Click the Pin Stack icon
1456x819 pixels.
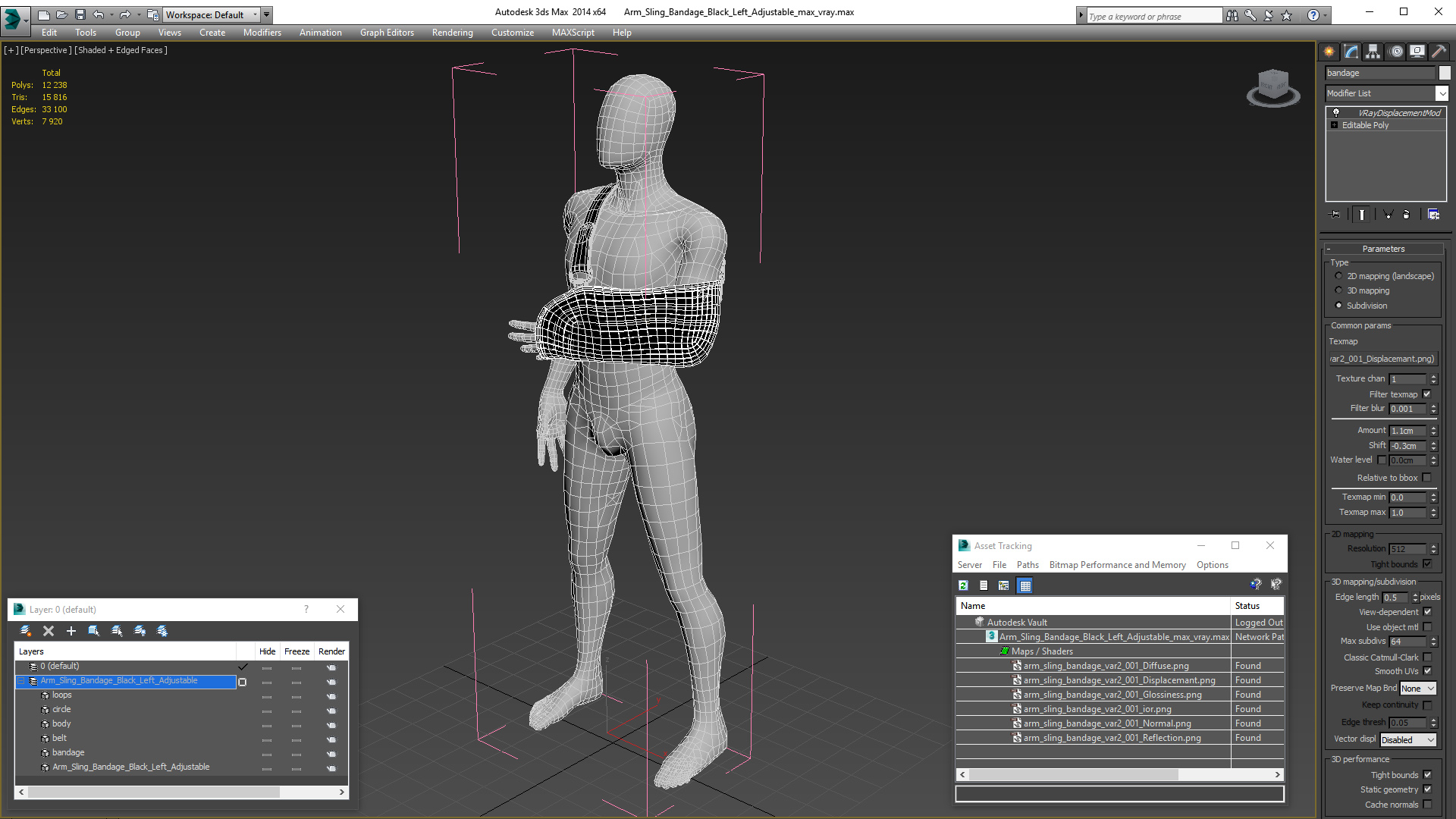point(1335,215)
